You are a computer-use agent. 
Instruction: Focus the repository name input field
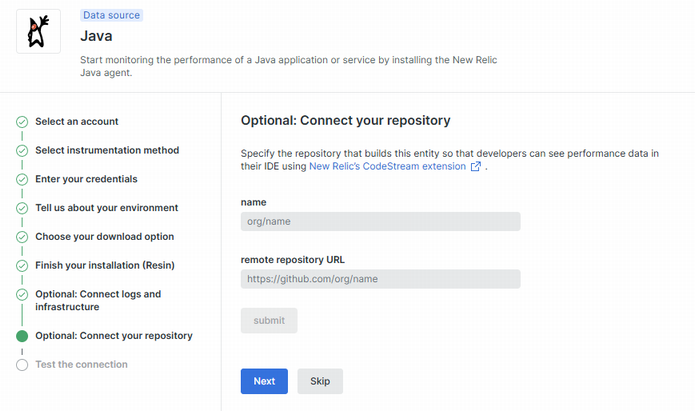(380, 222)
